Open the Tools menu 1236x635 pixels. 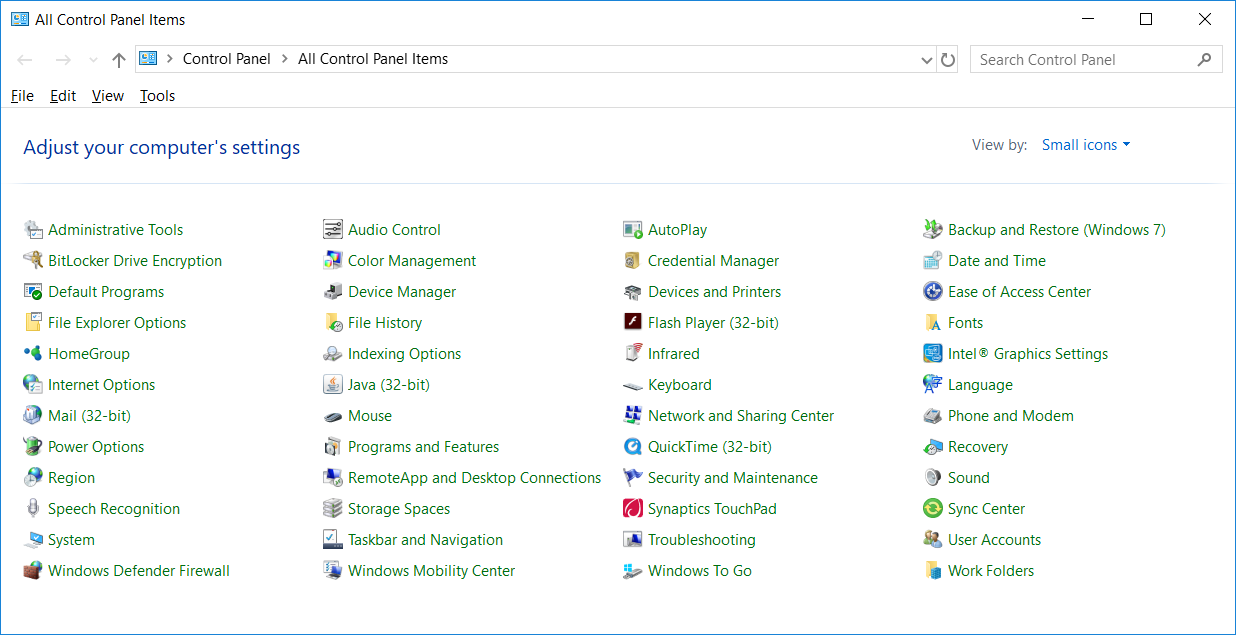(158, 96)
